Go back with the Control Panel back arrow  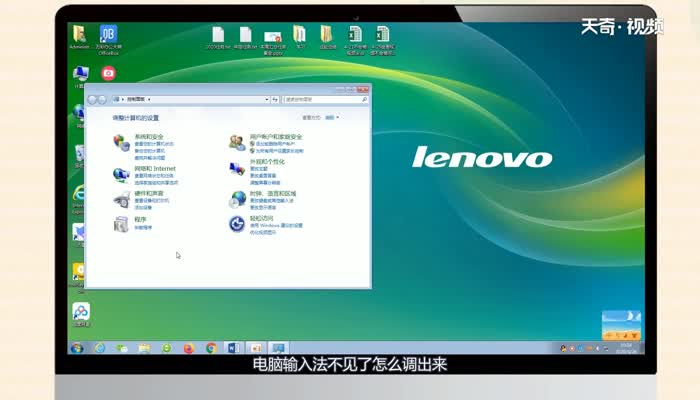point(92,100)
